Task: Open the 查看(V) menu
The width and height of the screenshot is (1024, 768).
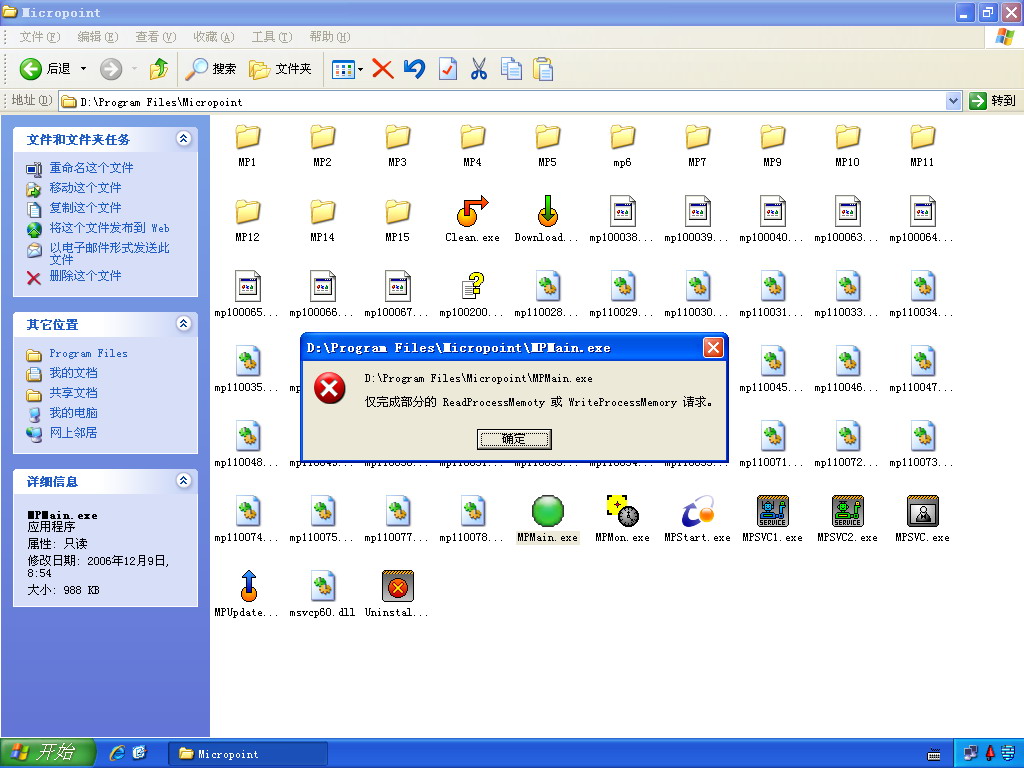Action: 155,37
